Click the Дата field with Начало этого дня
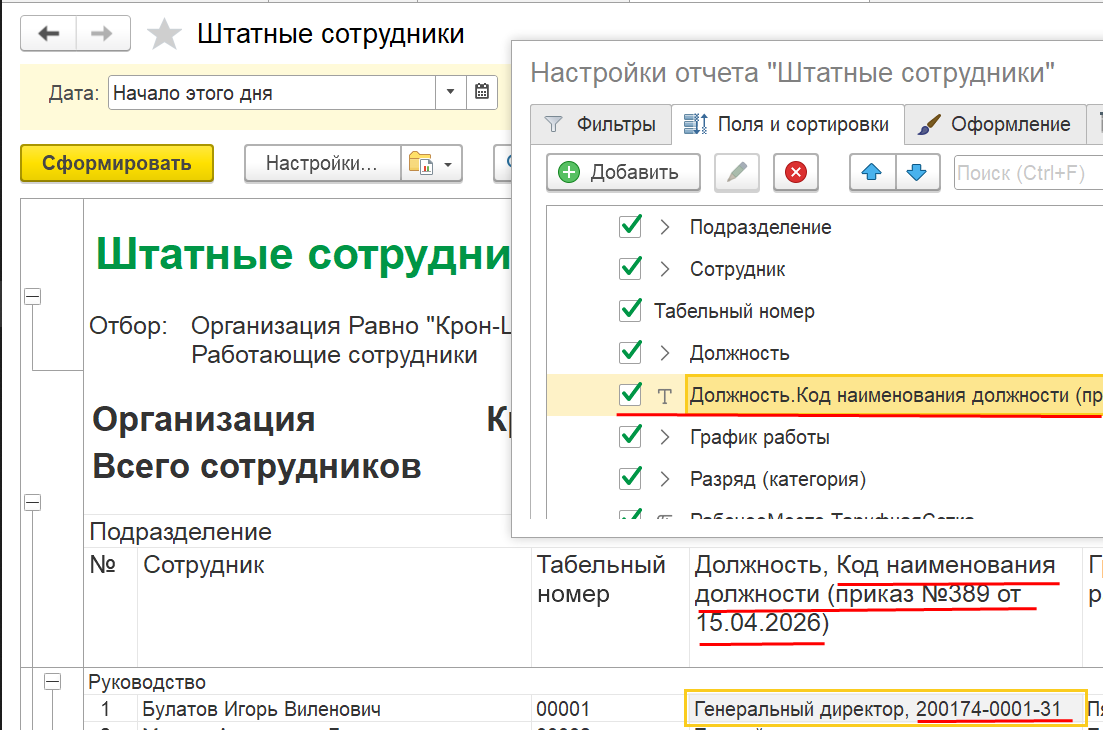 click(272, 92)
